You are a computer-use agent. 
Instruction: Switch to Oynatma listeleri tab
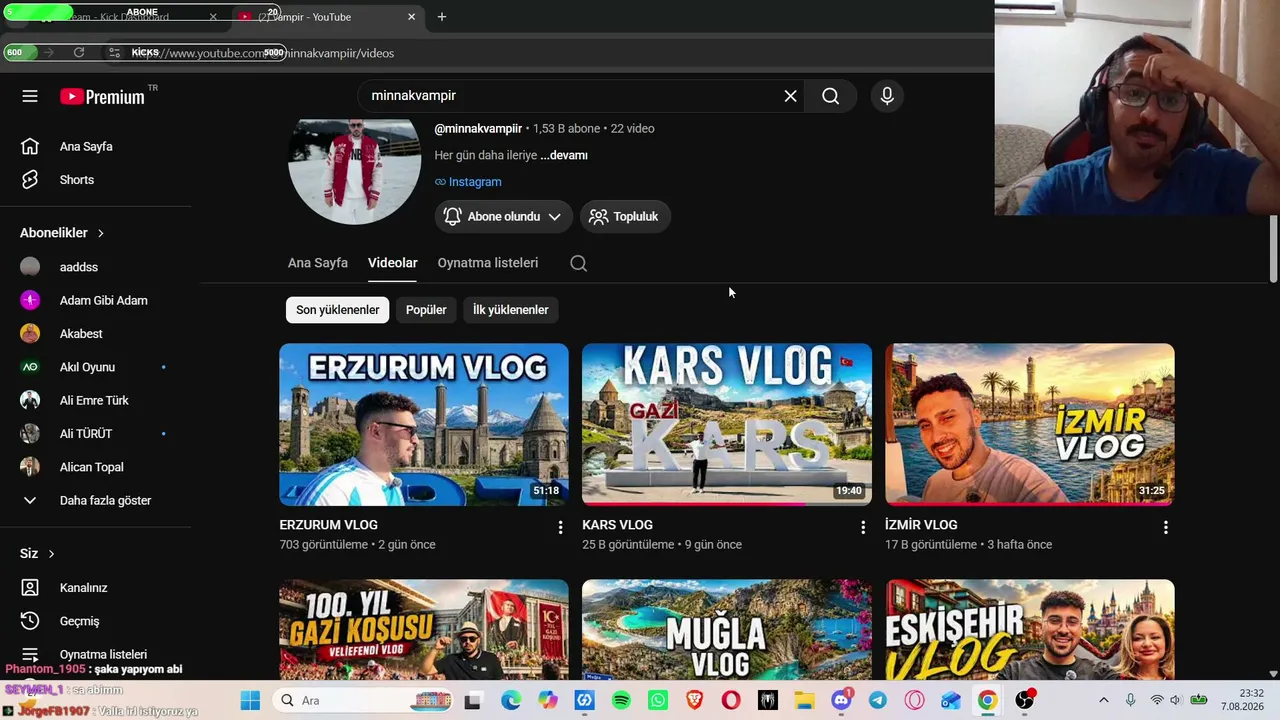488,263
